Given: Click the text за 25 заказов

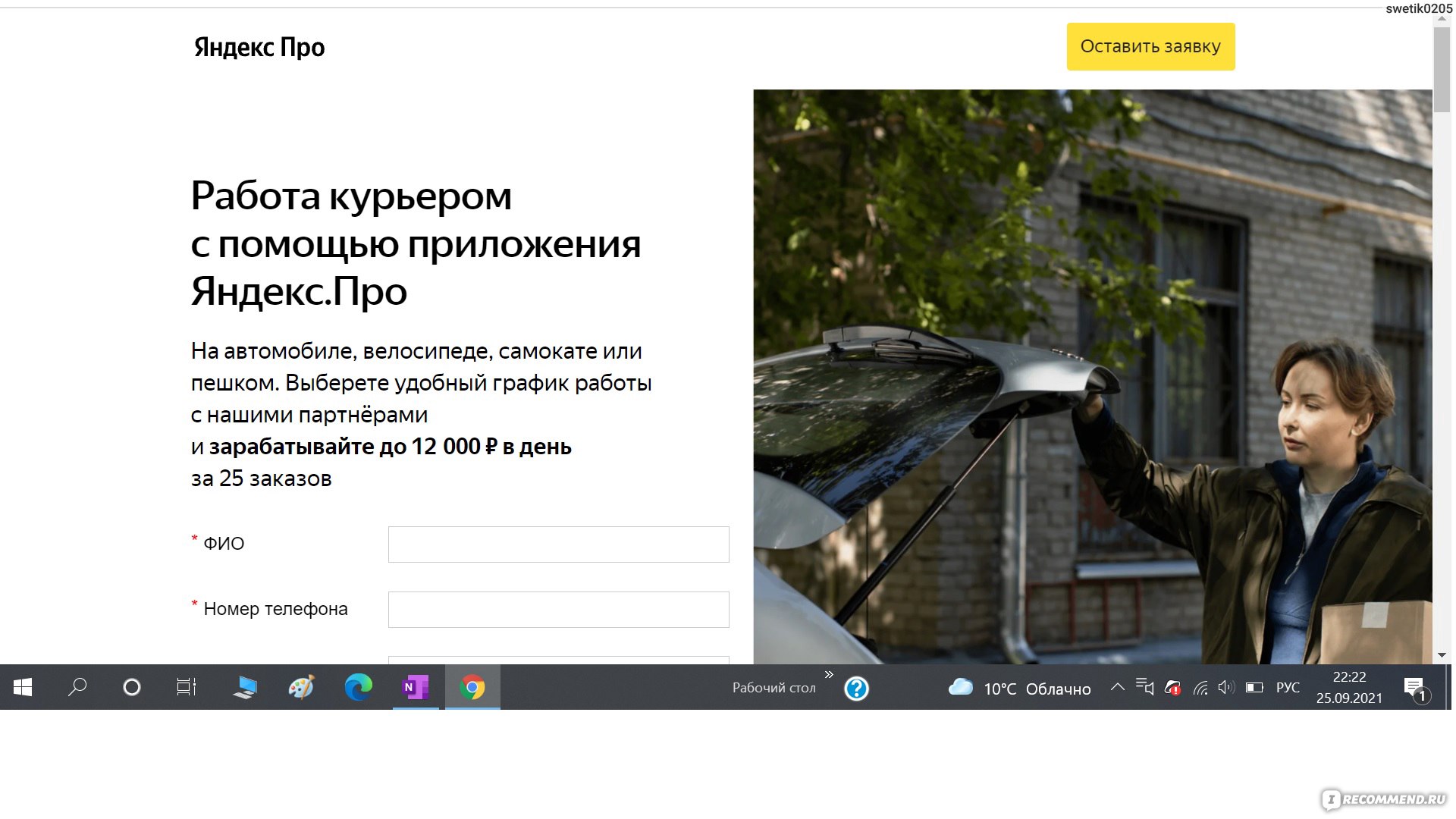Looking at the screenshot, I should (x=261, y=479).
